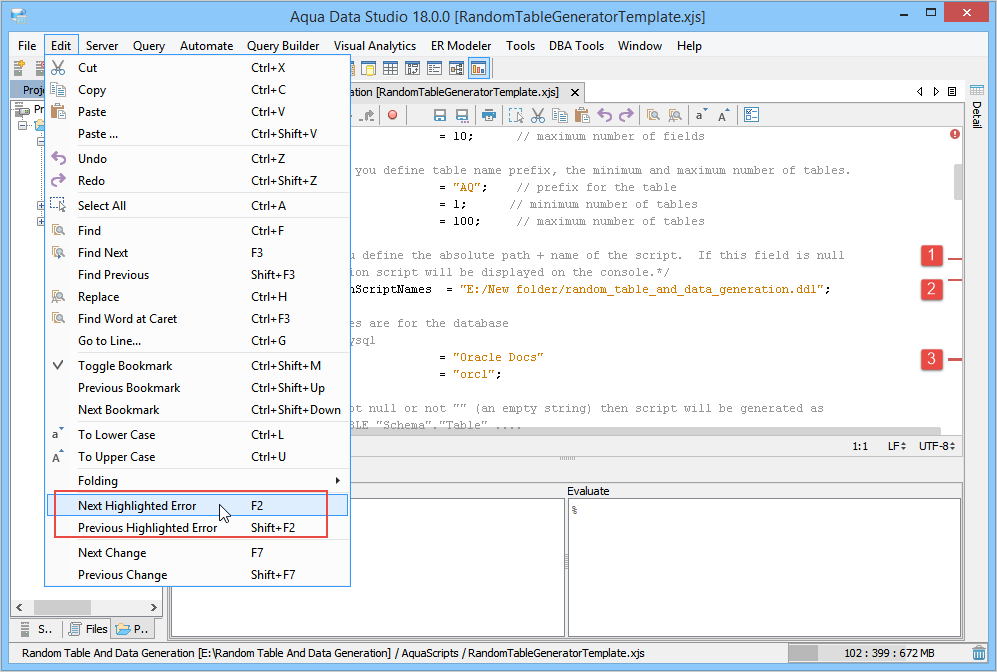Click the uppercase 'A' To Upper Case icon

[723, 115]
